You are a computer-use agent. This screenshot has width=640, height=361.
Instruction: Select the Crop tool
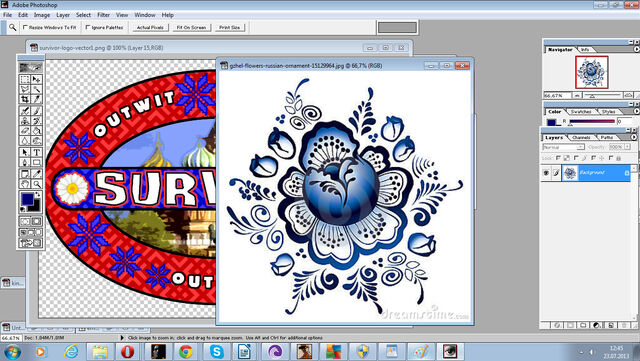point(25,99)
